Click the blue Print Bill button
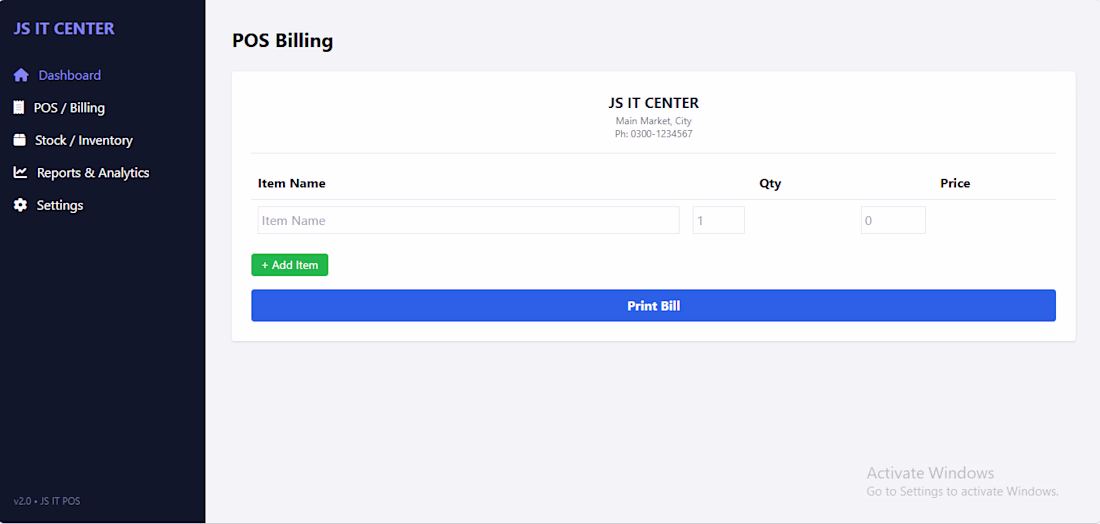The image size is (1100, 524). pos(653,306)
